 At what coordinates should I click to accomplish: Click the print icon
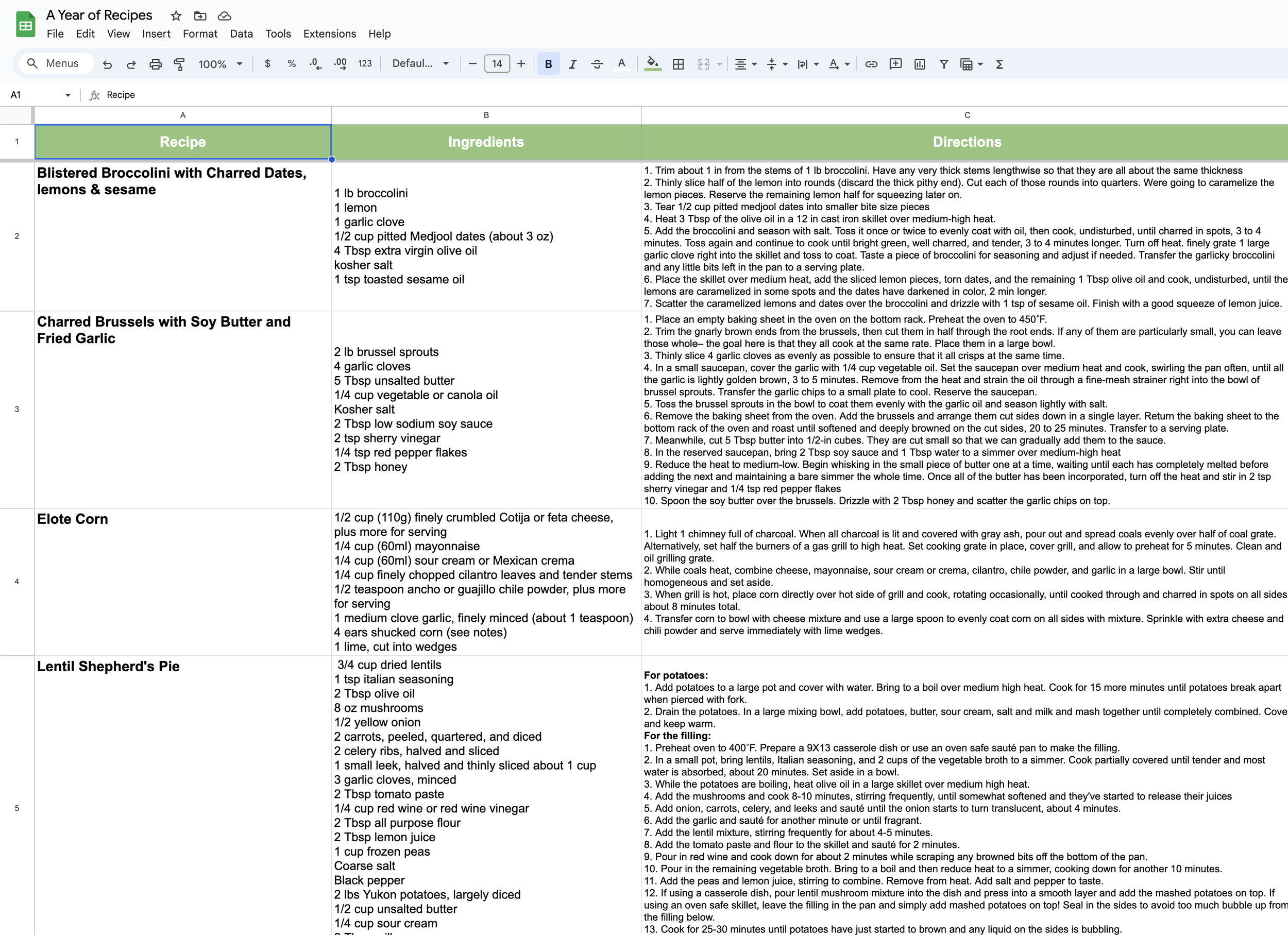coord(155,64)
